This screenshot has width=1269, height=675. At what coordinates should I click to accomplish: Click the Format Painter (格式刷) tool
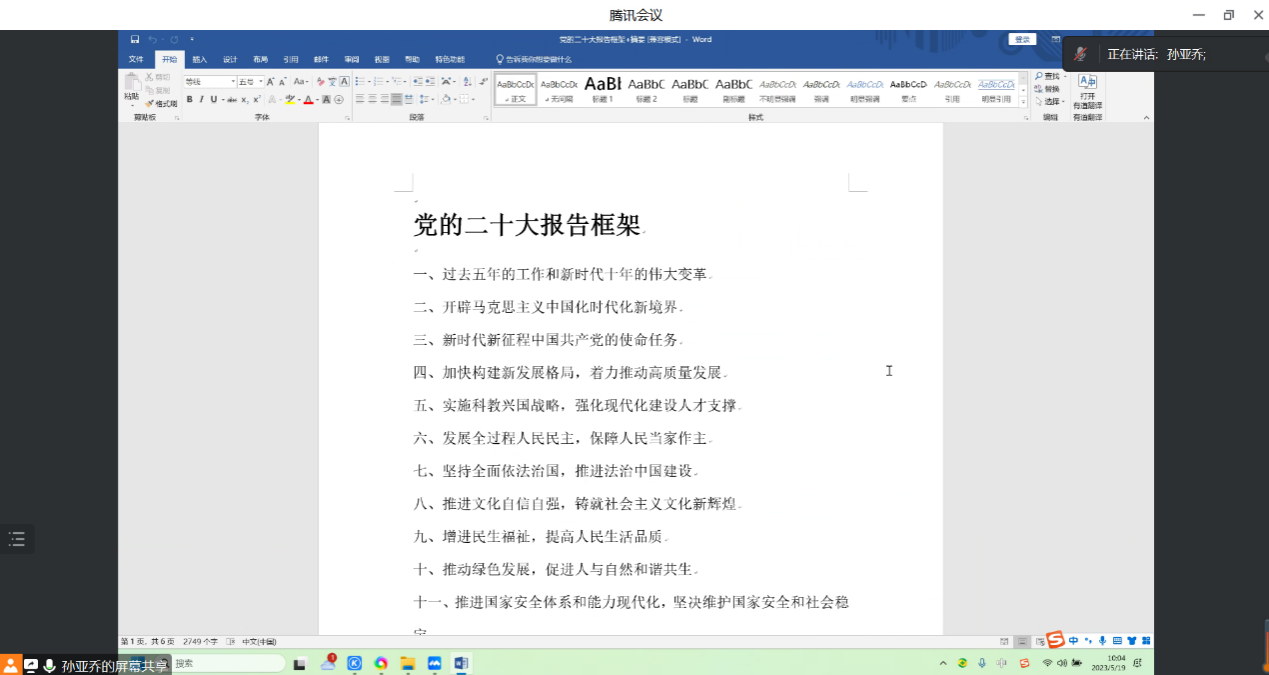[x=161, y=103]
